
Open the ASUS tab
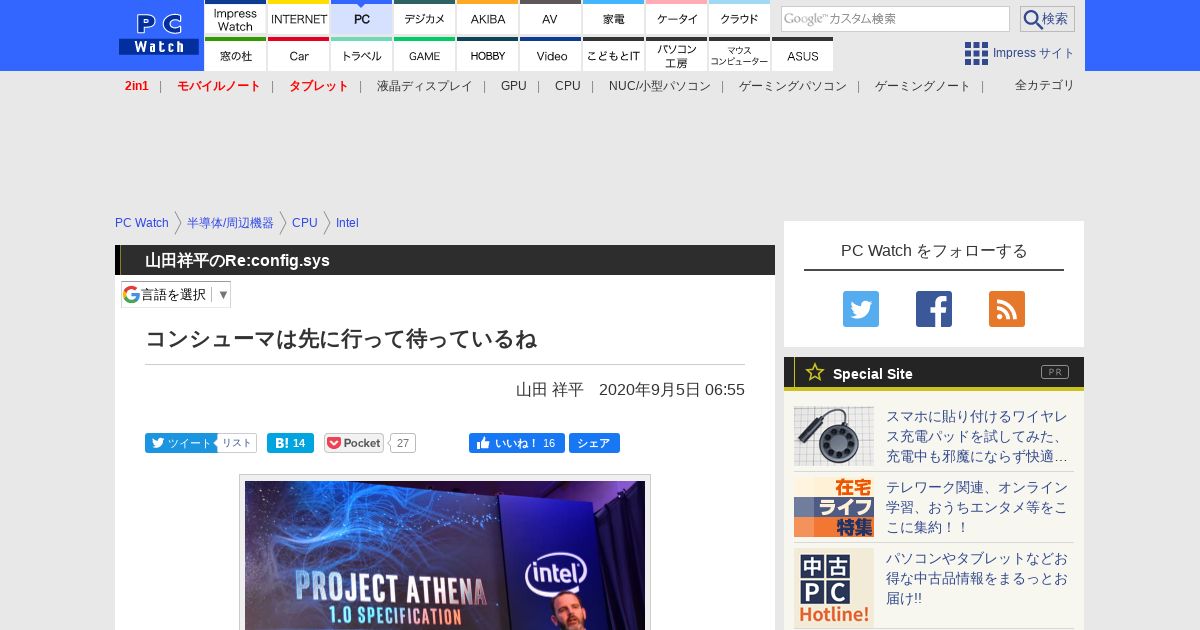pyautogui.click(x=802, y=55)
